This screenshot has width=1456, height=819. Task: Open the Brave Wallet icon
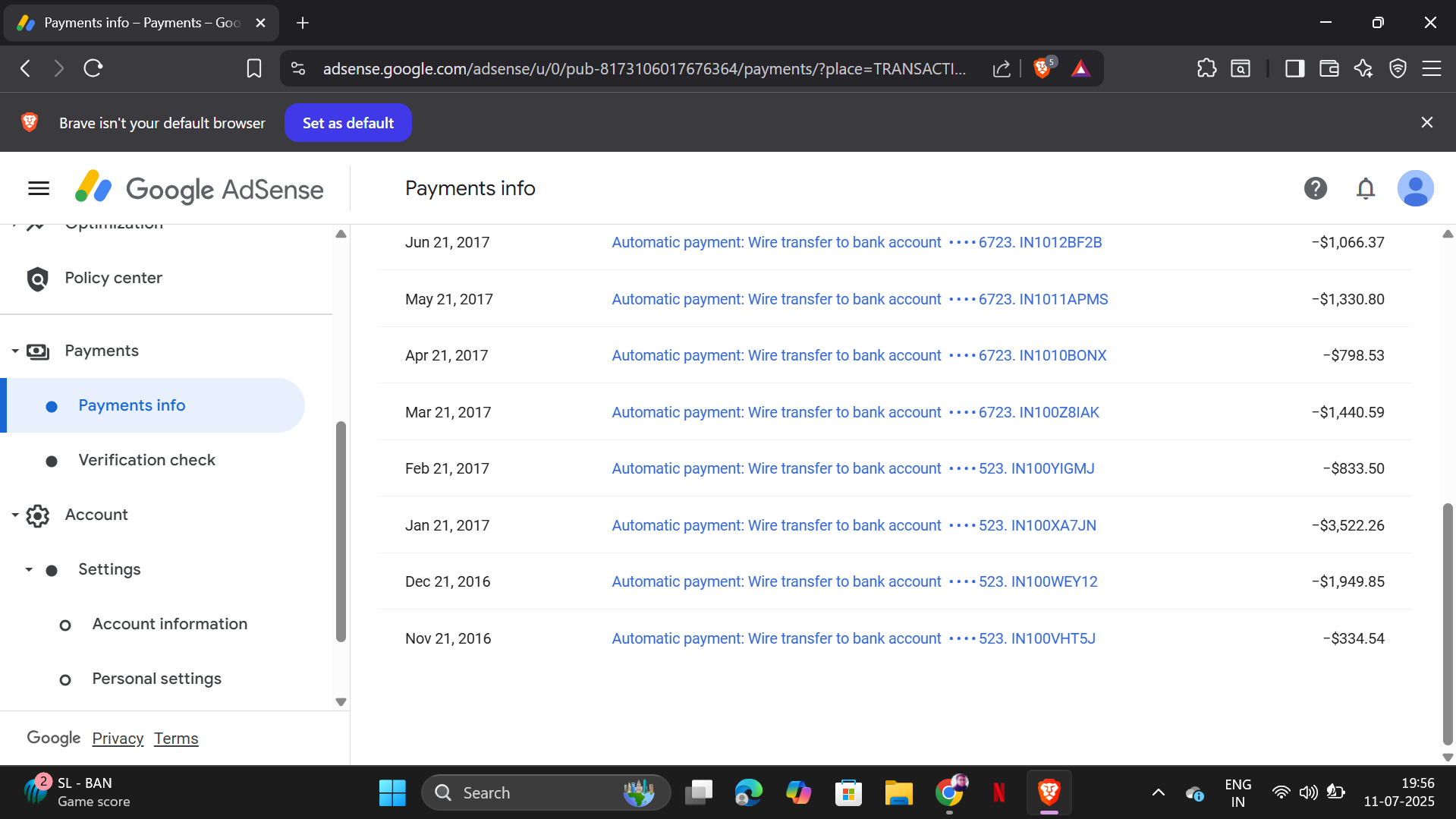[x=1329, y=69]
